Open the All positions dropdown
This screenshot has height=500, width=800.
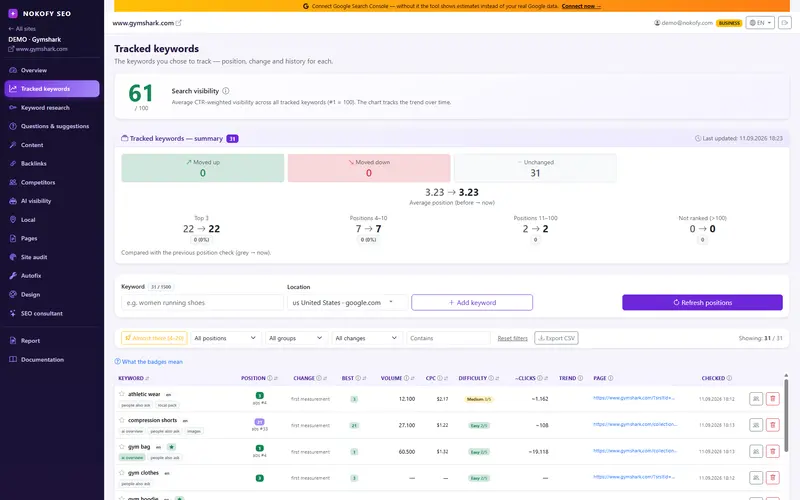[225, 338]
